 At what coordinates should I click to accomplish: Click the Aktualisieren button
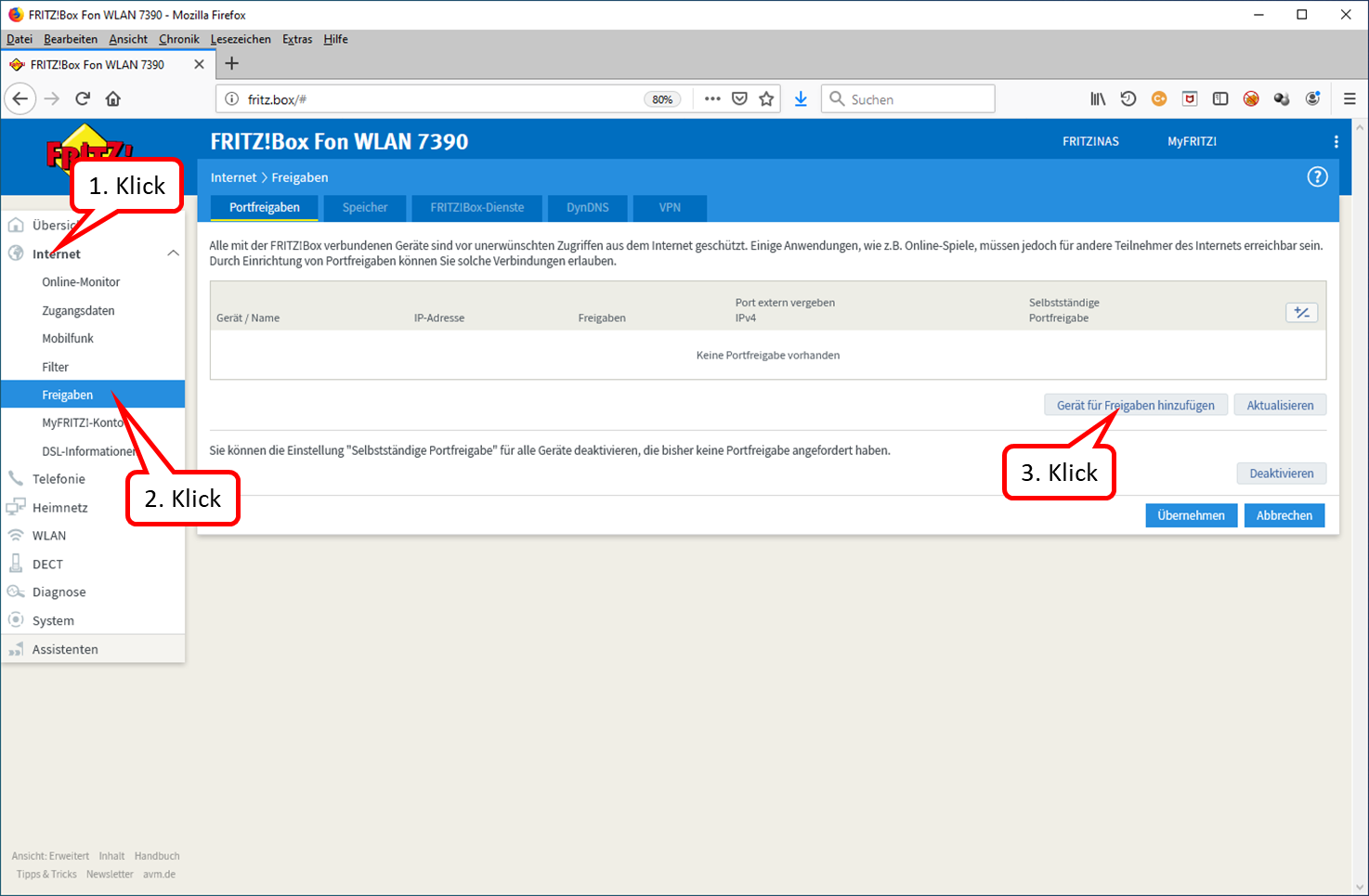coord(1280,406)
